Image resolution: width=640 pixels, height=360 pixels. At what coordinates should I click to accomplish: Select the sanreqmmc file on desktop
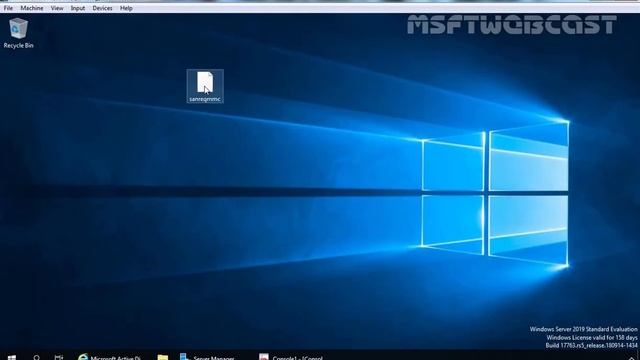205,86
